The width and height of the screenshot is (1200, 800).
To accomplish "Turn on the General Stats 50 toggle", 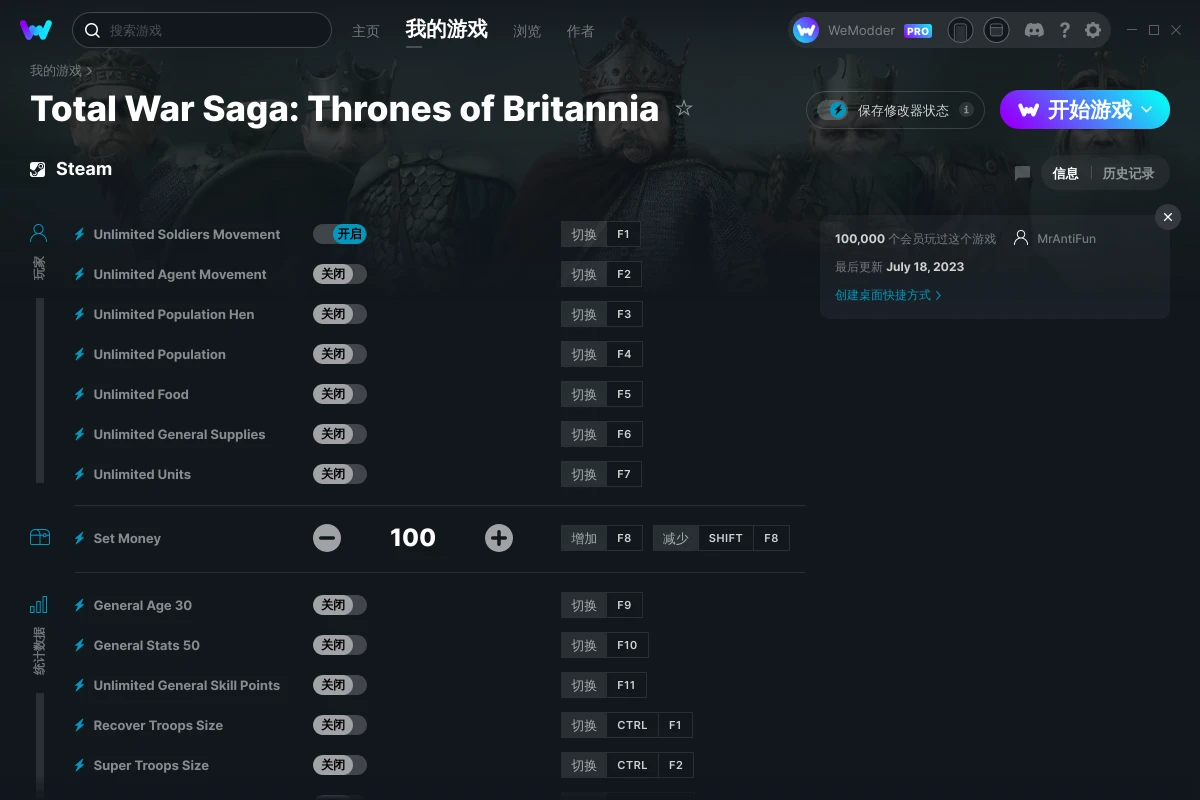I will tap(340, 645).
